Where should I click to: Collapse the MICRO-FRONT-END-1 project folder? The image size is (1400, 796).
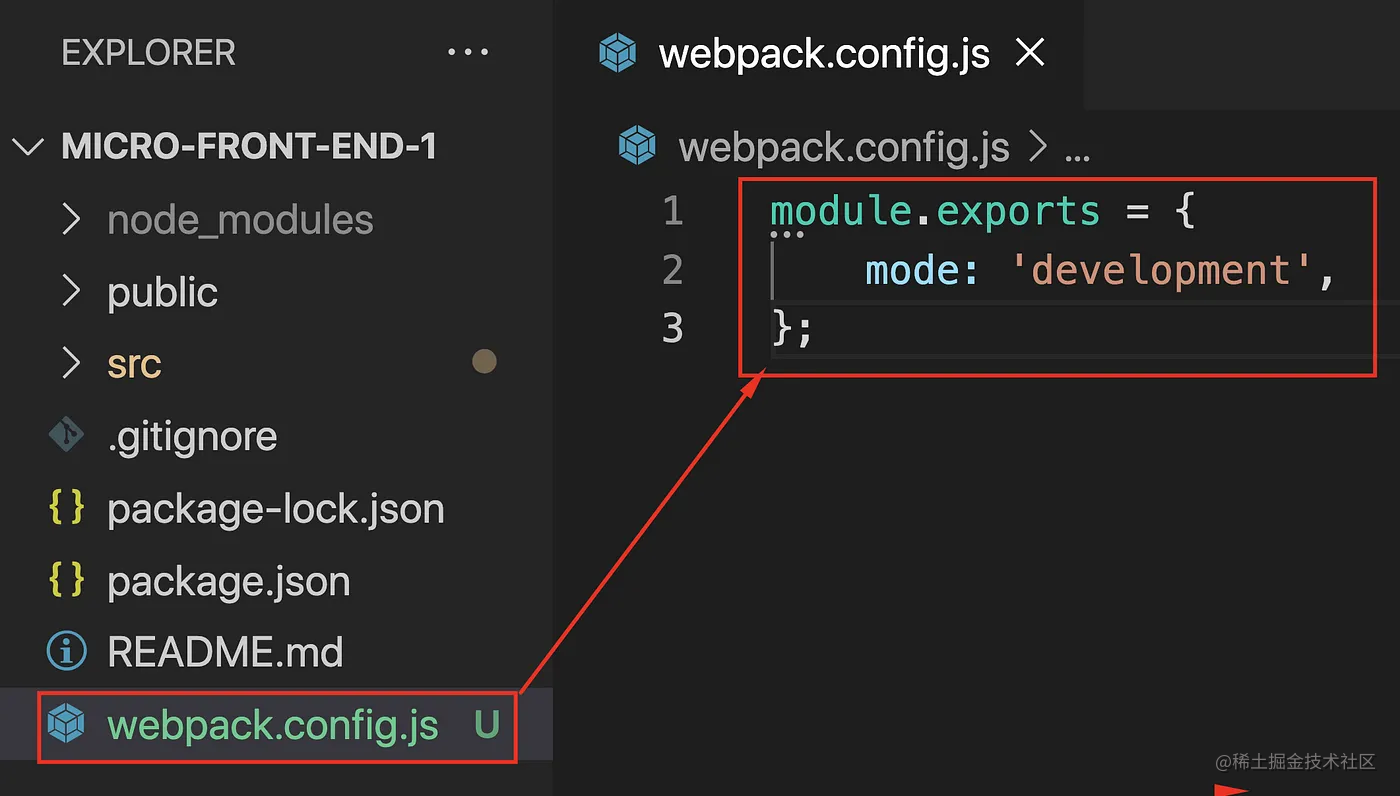tap(28, 146)
